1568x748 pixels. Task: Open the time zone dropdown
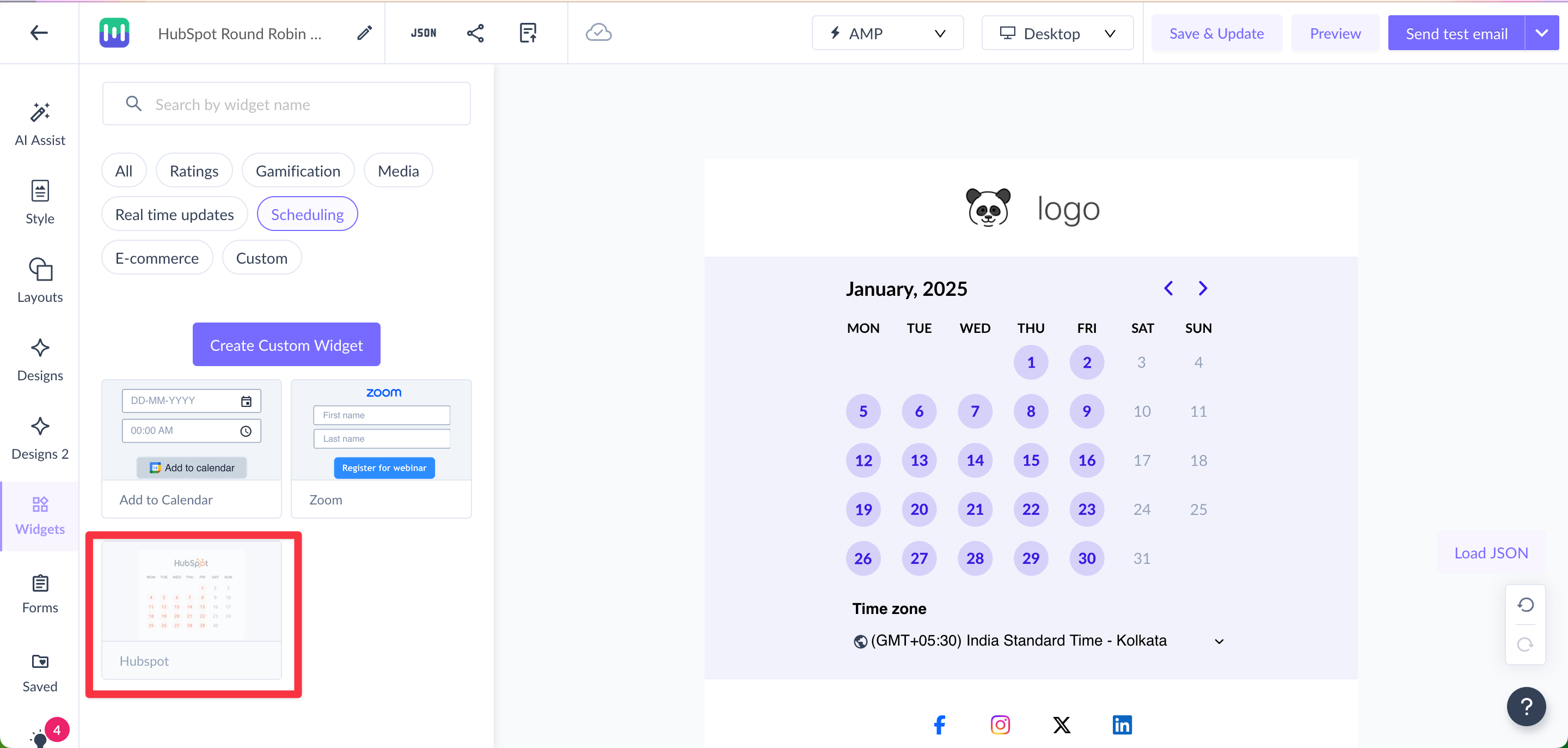pyautogui.click(x=1038, y=641)
